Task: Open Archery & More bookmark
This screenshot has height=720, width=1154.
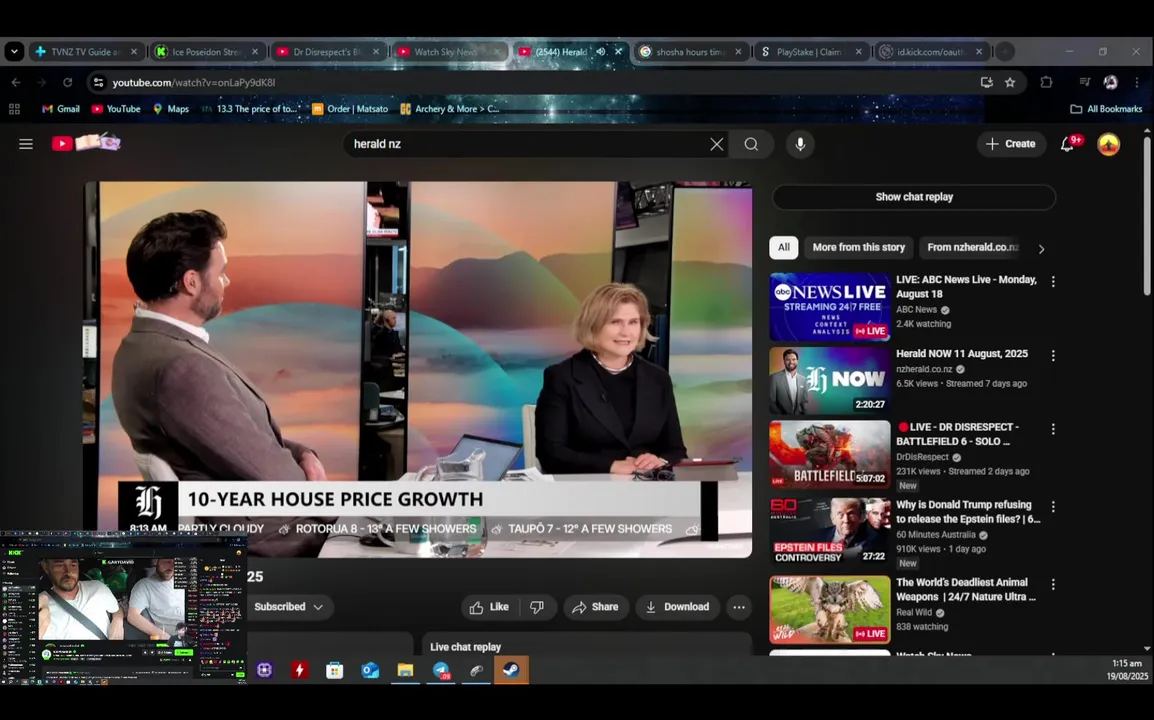Action: click(x=449, y=109)
